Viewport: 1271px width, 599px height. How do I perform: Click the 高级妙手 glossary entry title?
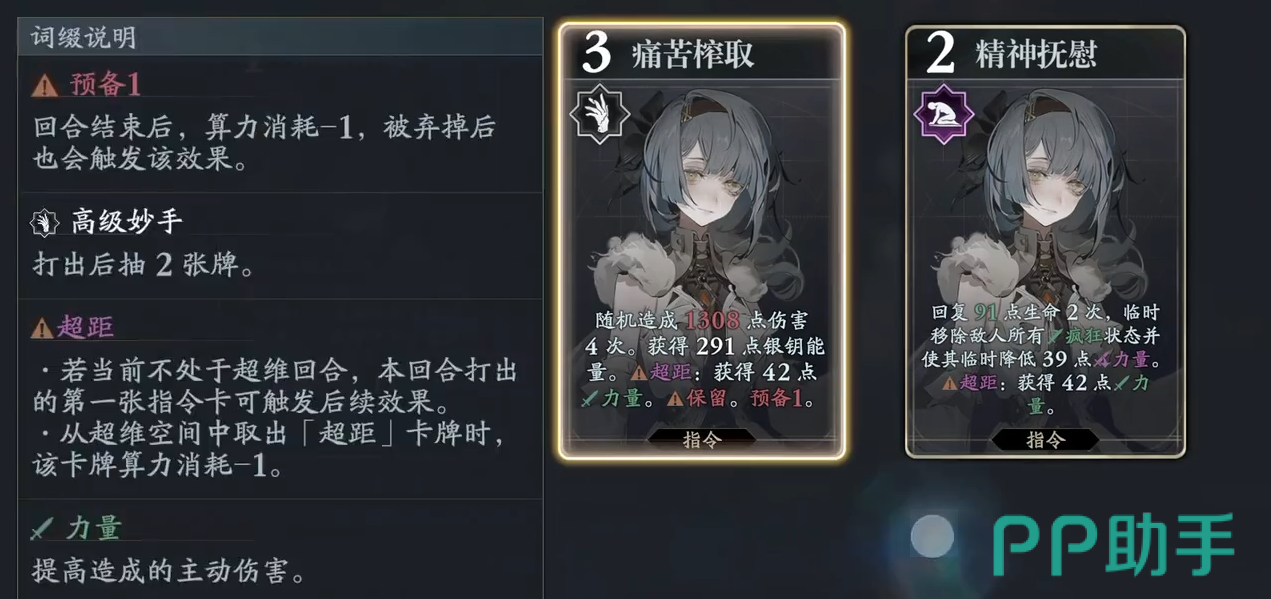(127, 222)
